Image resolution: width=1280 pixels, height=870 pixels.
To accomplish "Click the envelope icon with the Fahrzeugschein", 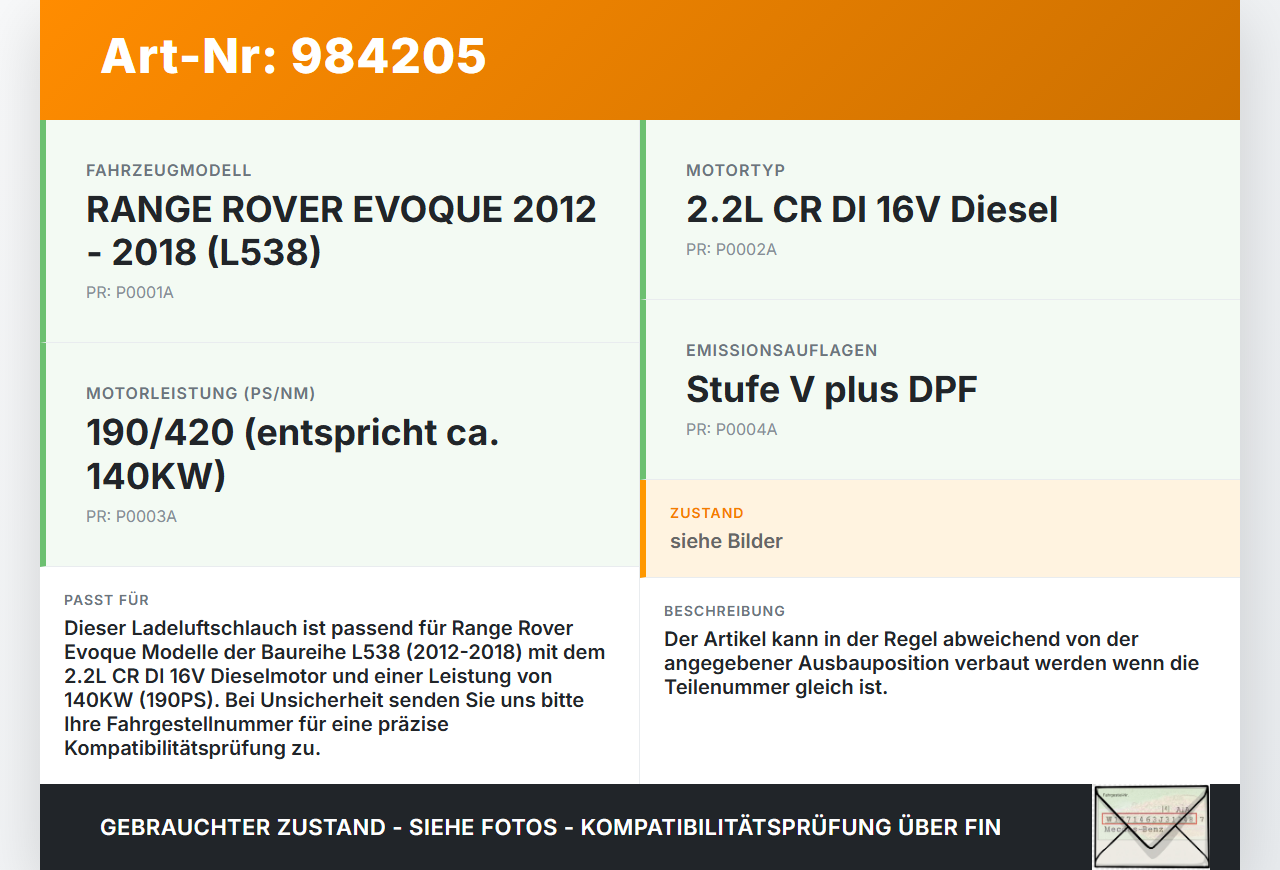I will coord(1151,826).
